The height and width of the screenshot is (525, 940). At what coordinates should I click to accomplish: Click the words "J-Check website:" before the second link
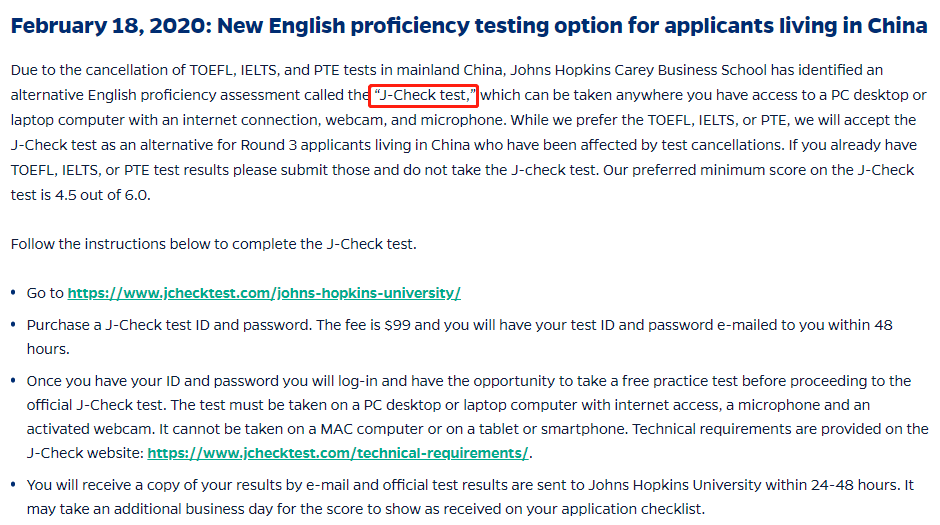[x=85, y=453]
